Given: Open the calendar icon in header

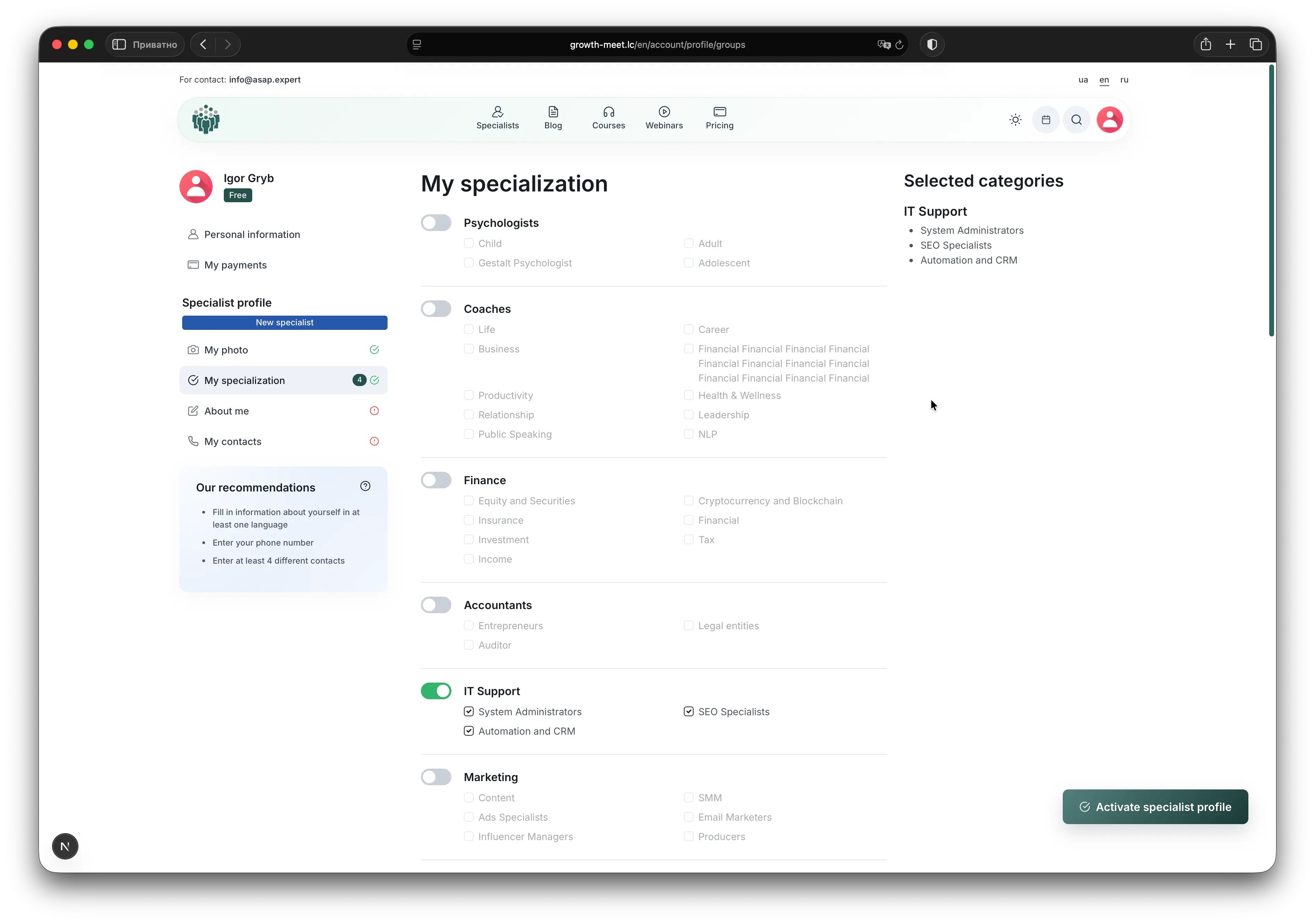Looking at the screenshot, I should (x=1046, y=120).
